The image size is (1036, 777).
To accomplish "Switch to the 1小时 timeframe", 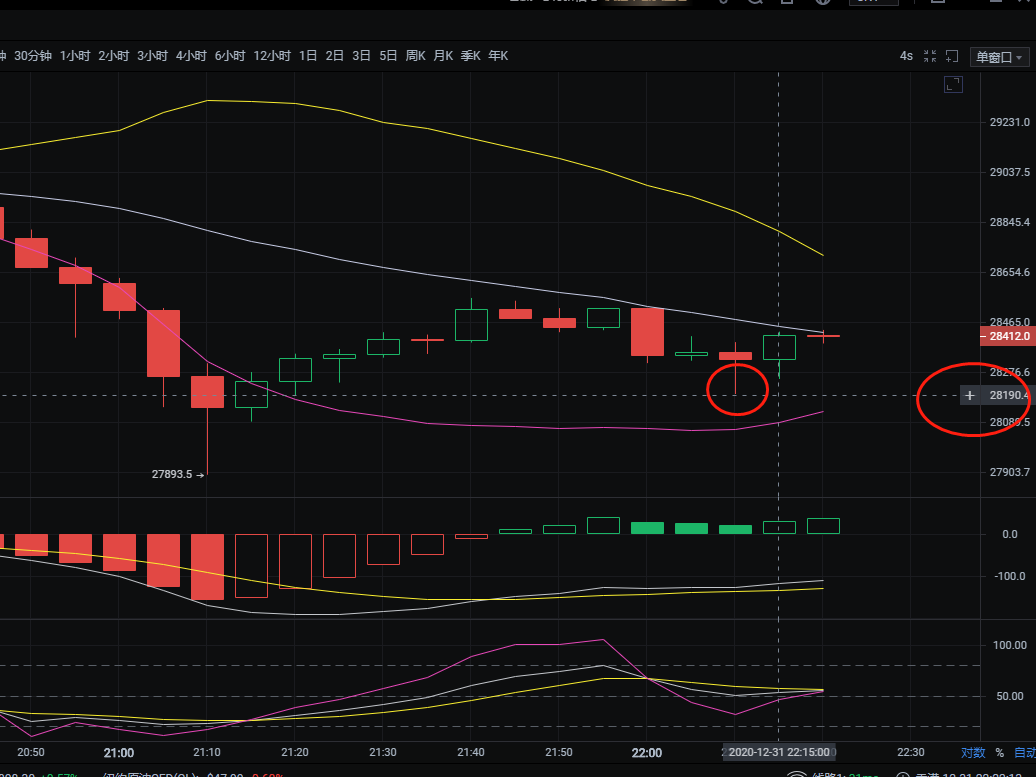I will point(75,56).
